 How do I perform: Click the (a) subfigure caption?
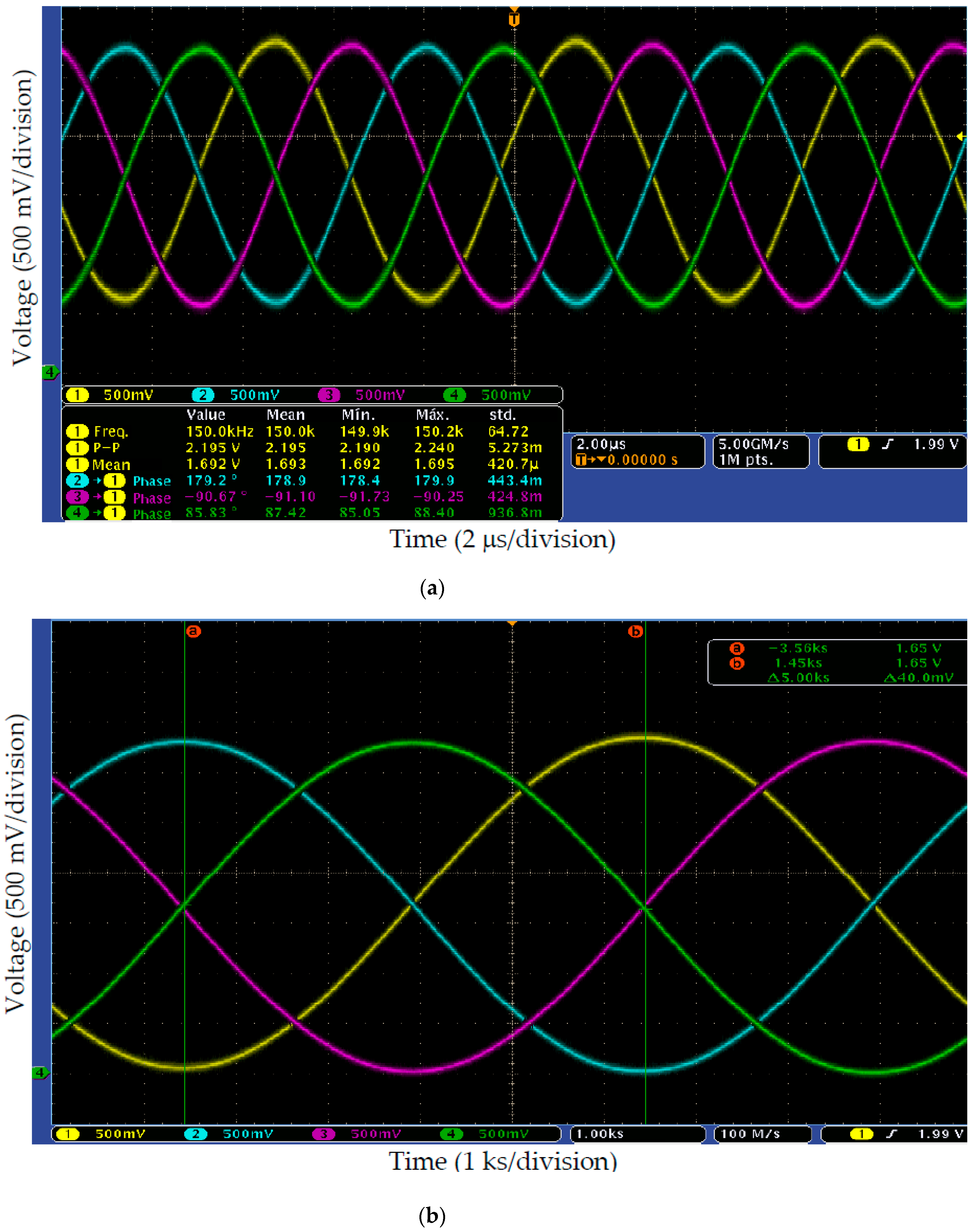coord(432,588)
